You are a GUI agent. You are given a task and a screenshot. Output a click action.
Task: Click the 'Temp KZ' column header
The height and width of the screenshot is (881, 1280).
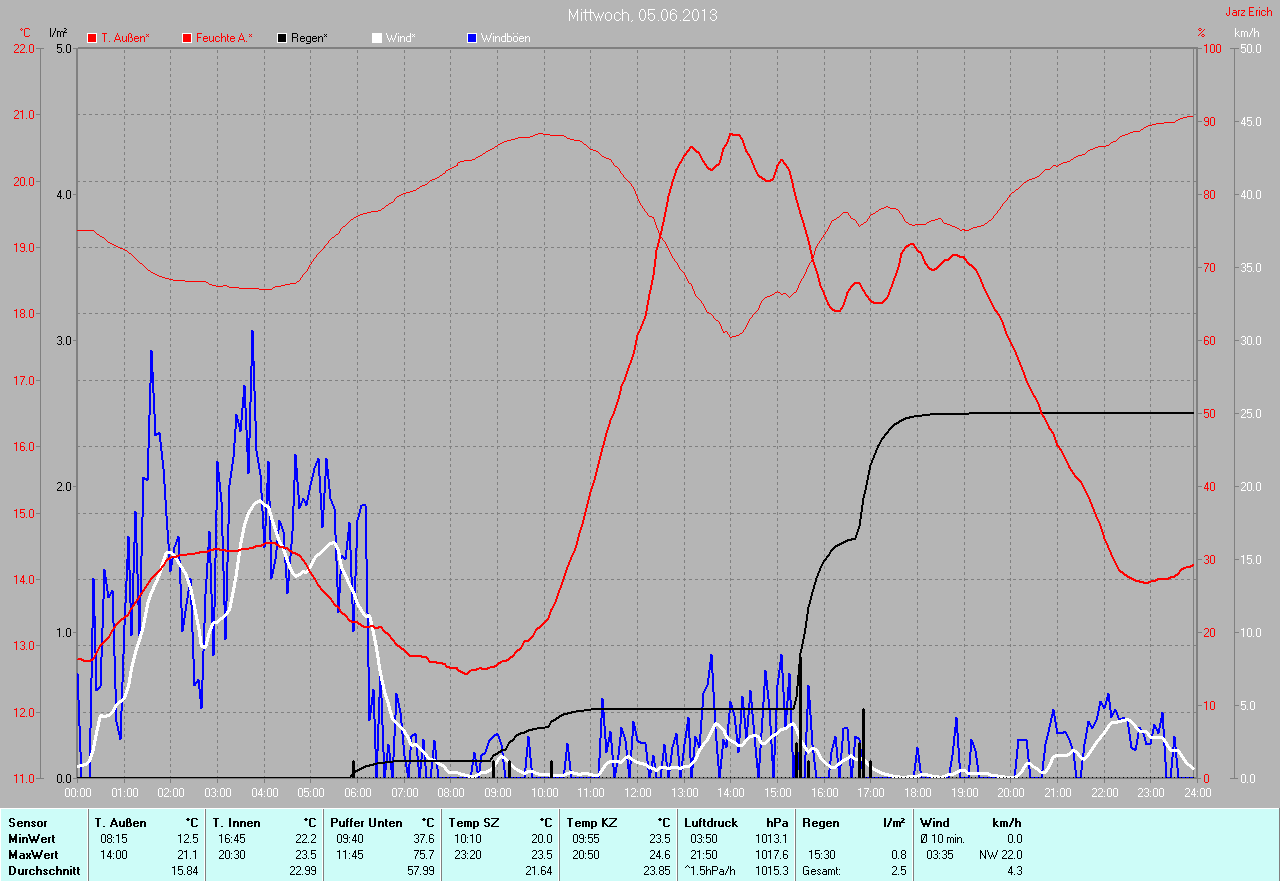(x=591, y=823)
